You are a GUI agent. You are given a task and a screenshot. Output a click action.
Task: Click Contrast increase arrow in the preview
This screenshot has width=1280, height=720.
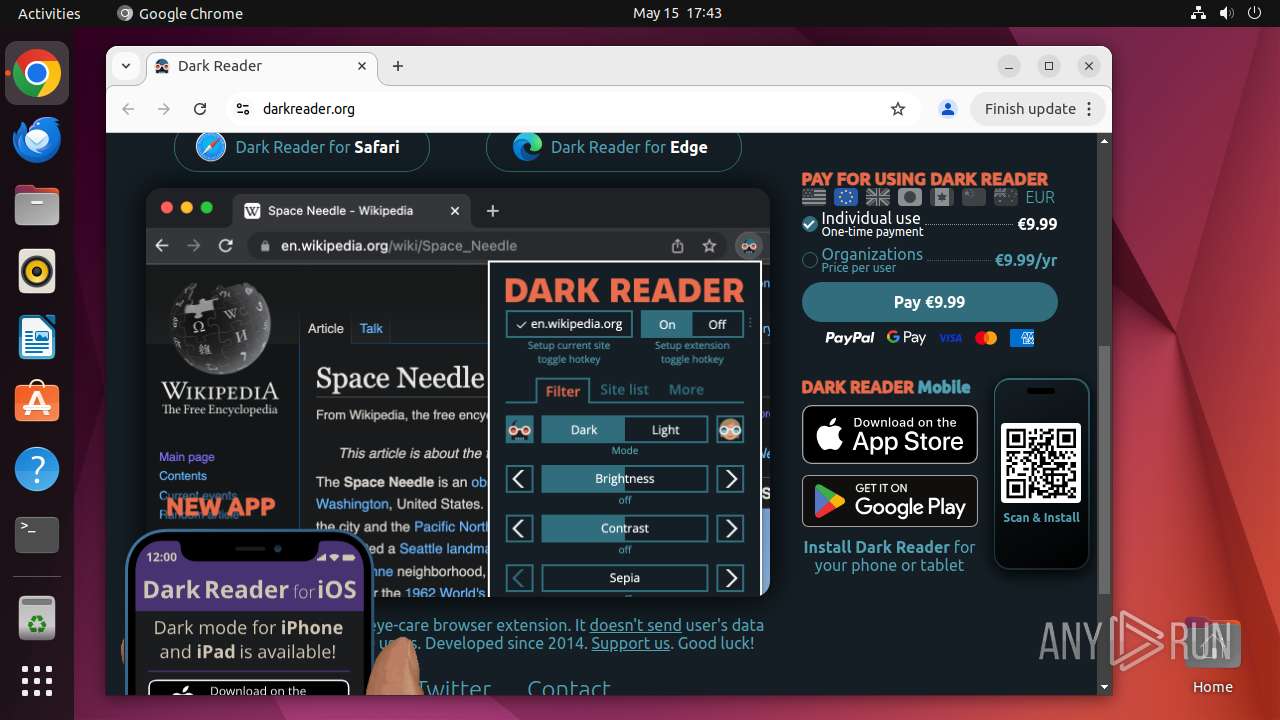730,528
